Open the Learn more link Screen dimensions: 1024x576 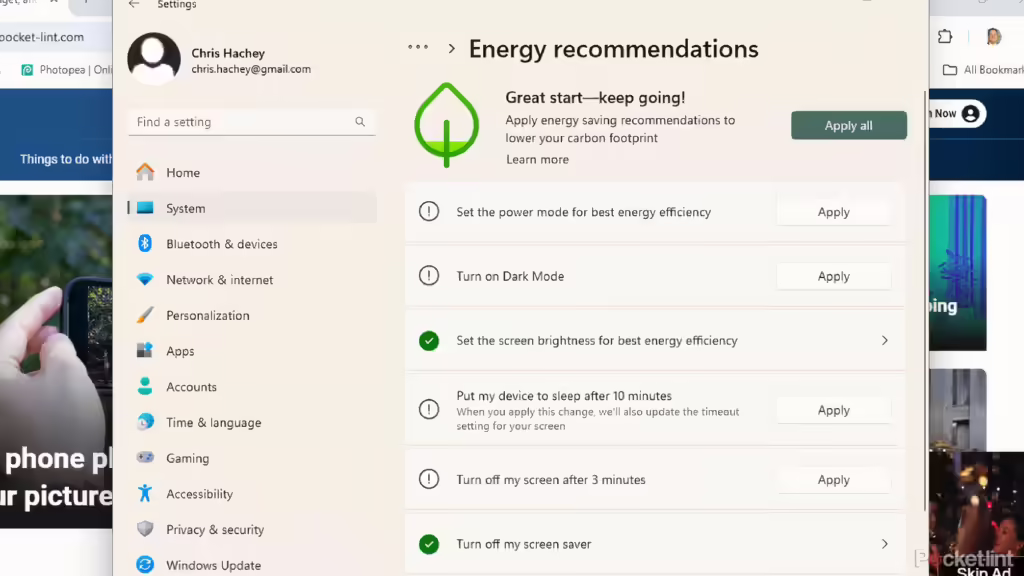tap(537, 159)
